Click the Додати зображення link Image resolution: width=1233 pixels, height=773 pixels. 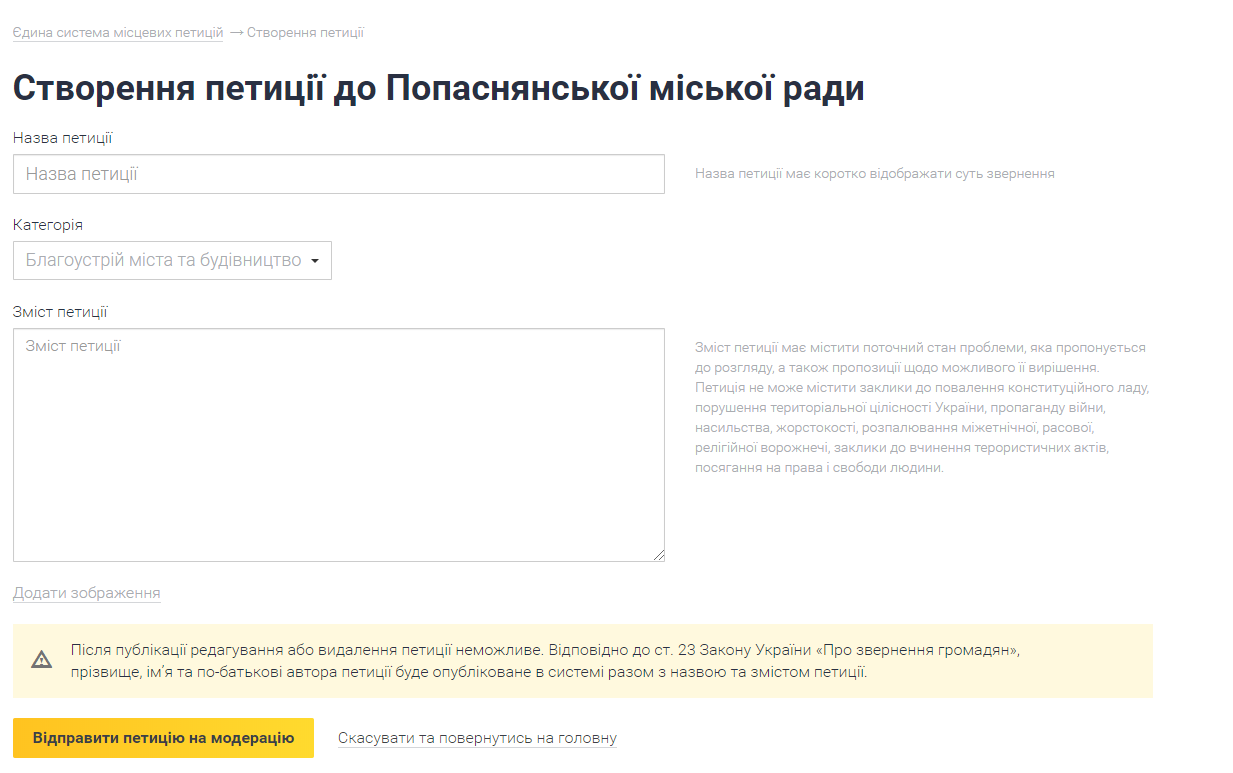pyautogui.click(x=87, y=593)
